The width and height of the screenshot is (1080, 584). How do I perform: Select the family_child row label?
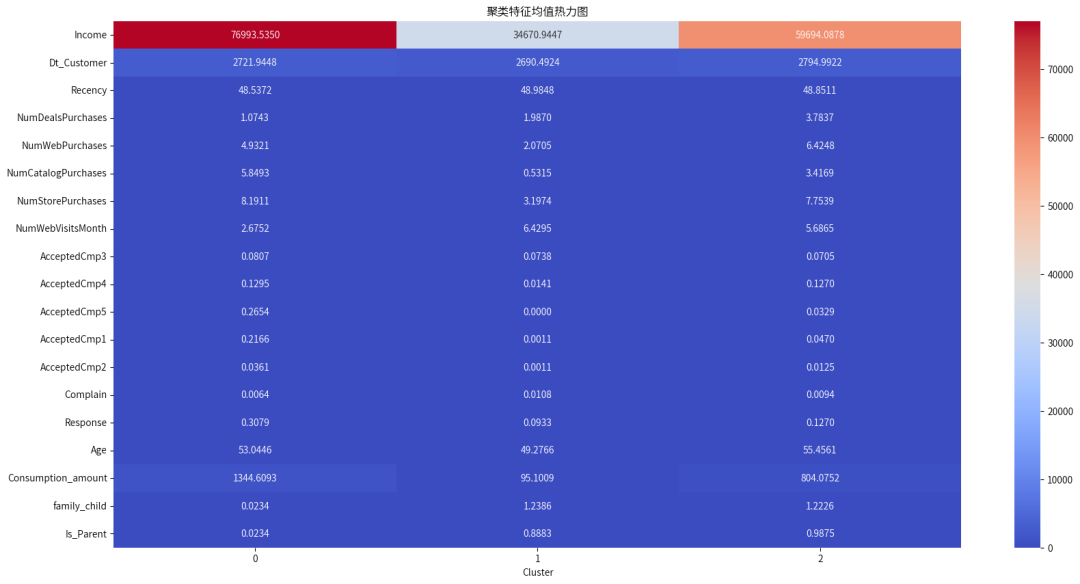pos(80,505)
